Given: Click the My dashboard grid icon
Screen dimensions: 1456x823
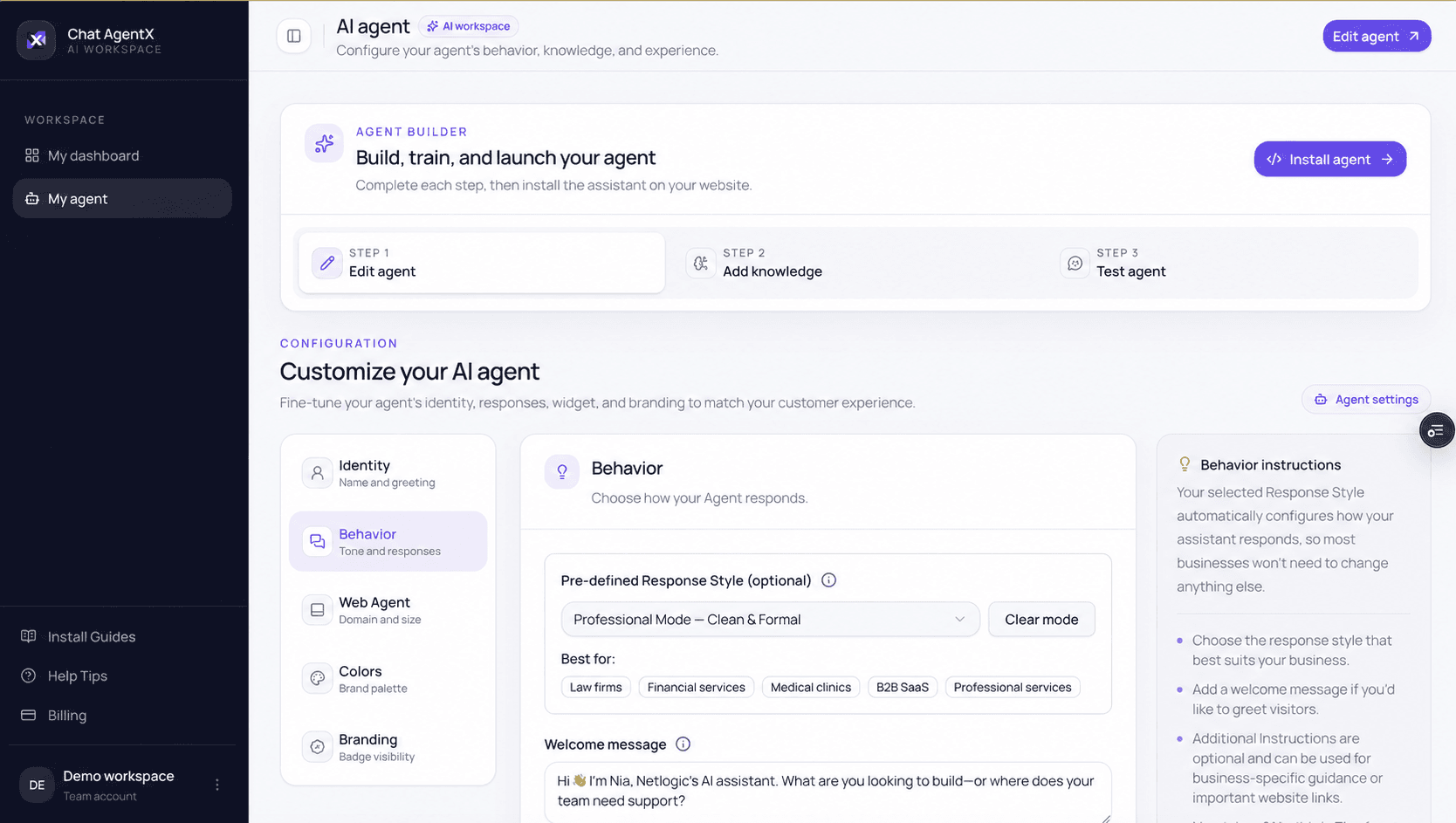Looking at the screenshot, I should pyautogui.click(x=32, y=155).
